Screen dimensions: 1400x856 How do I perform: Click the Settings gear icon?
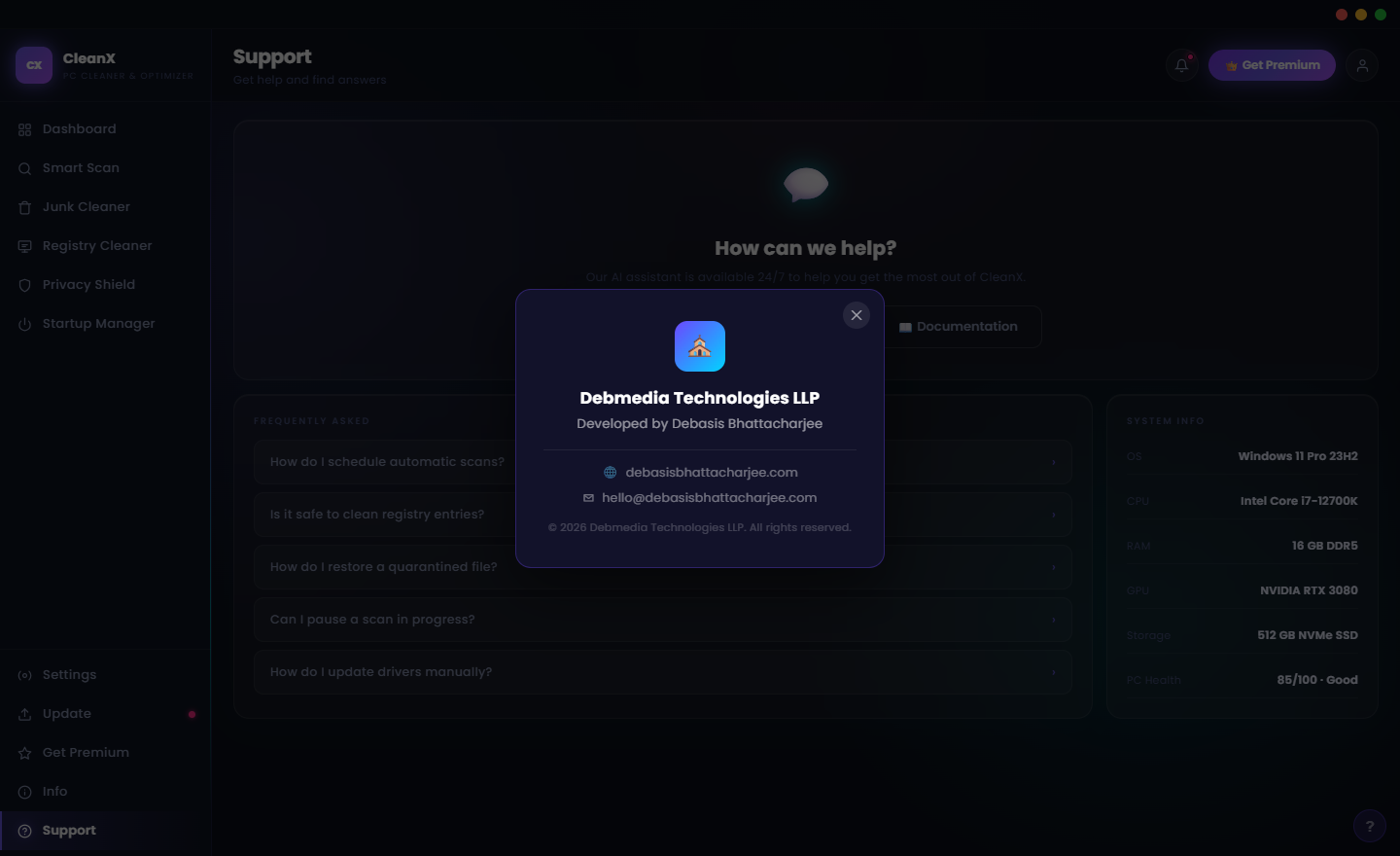click(25, 675)
